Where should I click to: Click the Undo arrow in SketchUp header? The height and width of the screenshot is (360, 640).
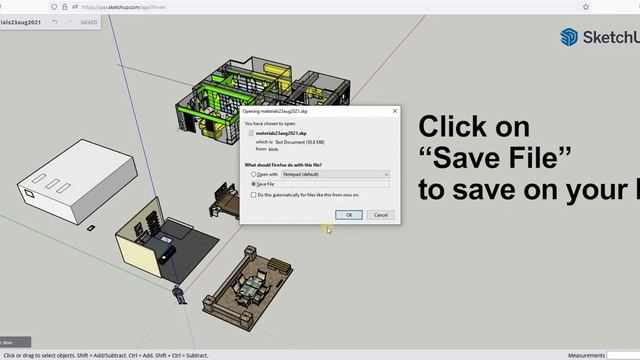[x=55, y=22]
